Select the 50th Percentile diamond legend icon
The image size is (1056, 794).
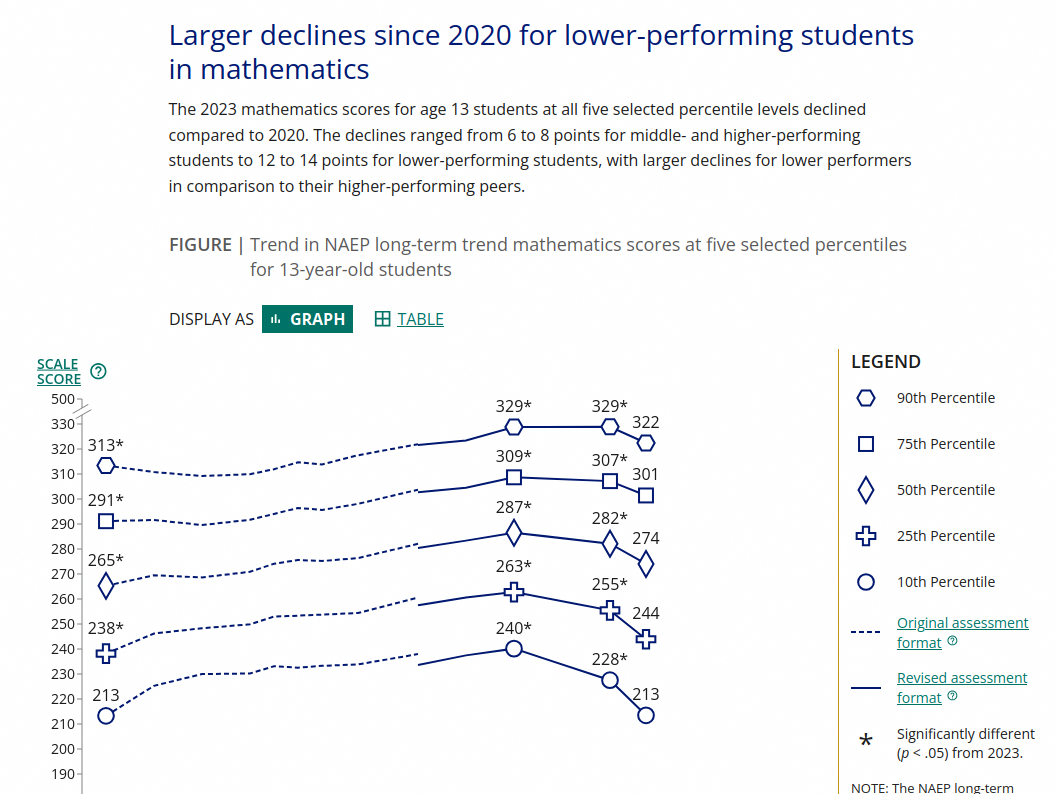pyautogui.click(x=866, y=490)
